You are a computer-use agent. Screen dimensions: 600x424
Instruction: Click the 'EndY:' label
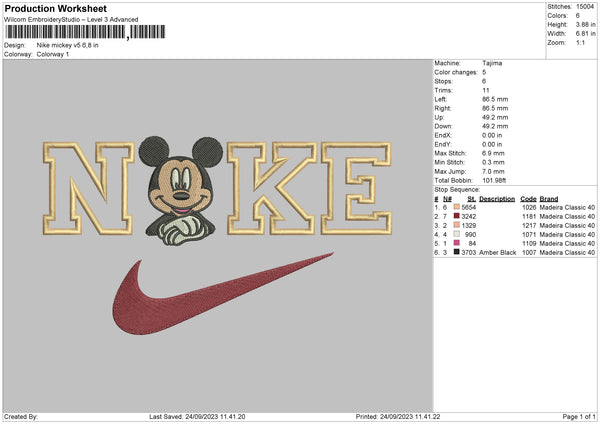pos(443,144)
